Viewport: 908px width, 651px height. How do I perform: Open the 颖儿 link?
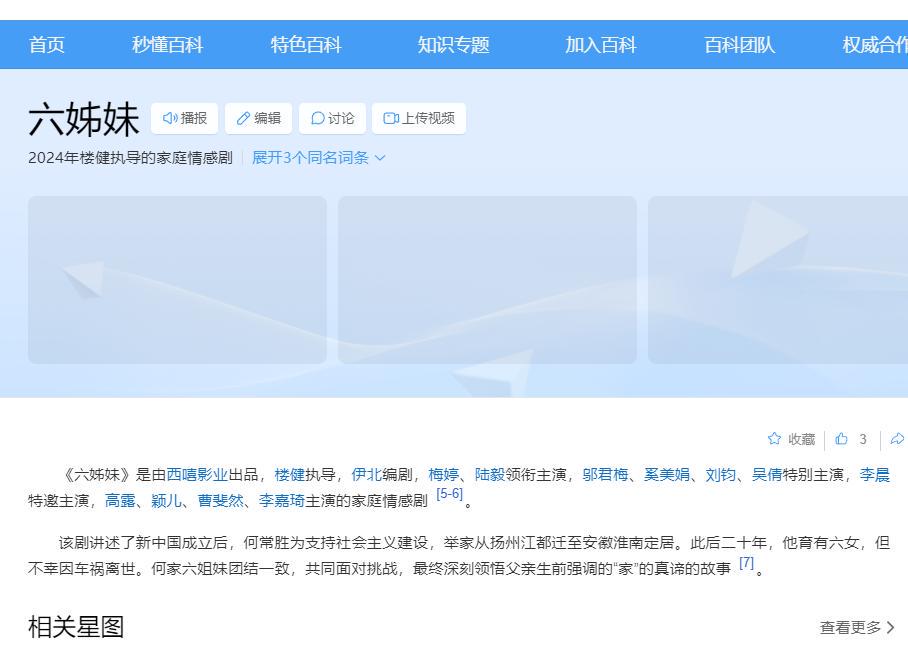pos(166,500)
